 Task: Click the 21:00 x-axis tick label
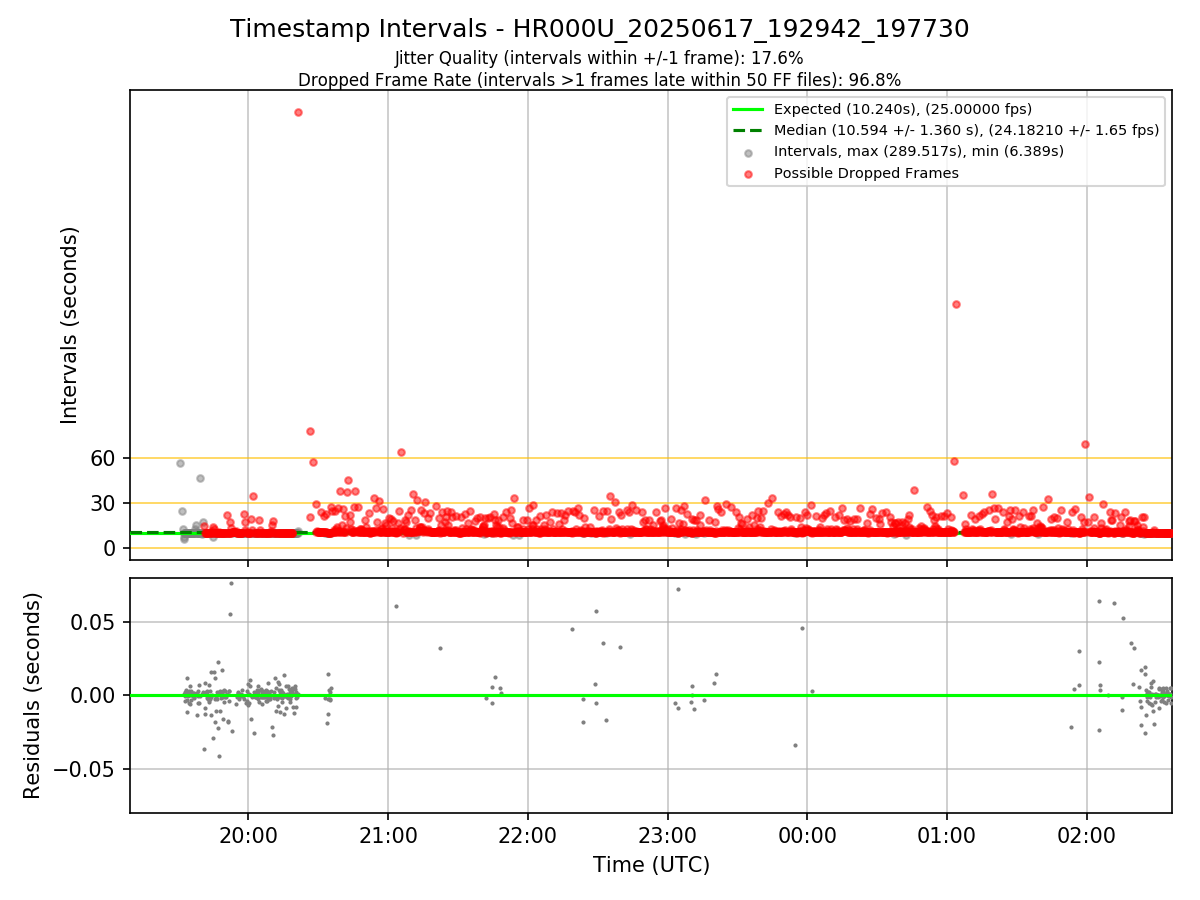click(x=388, y=835)
